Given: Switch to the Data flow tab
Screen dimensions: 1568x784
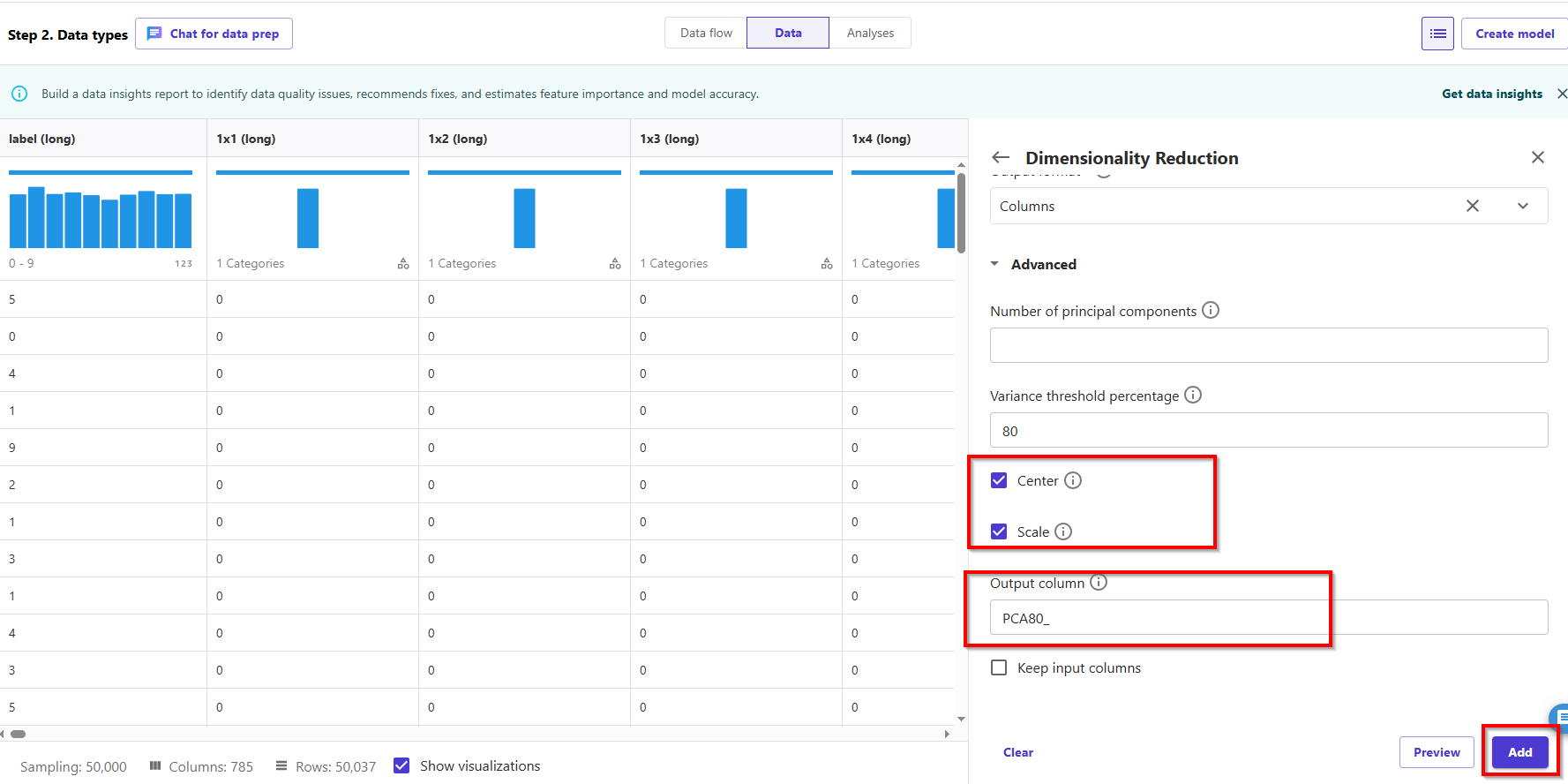Looking at the screenshot, I should click(x=706, y=33).
